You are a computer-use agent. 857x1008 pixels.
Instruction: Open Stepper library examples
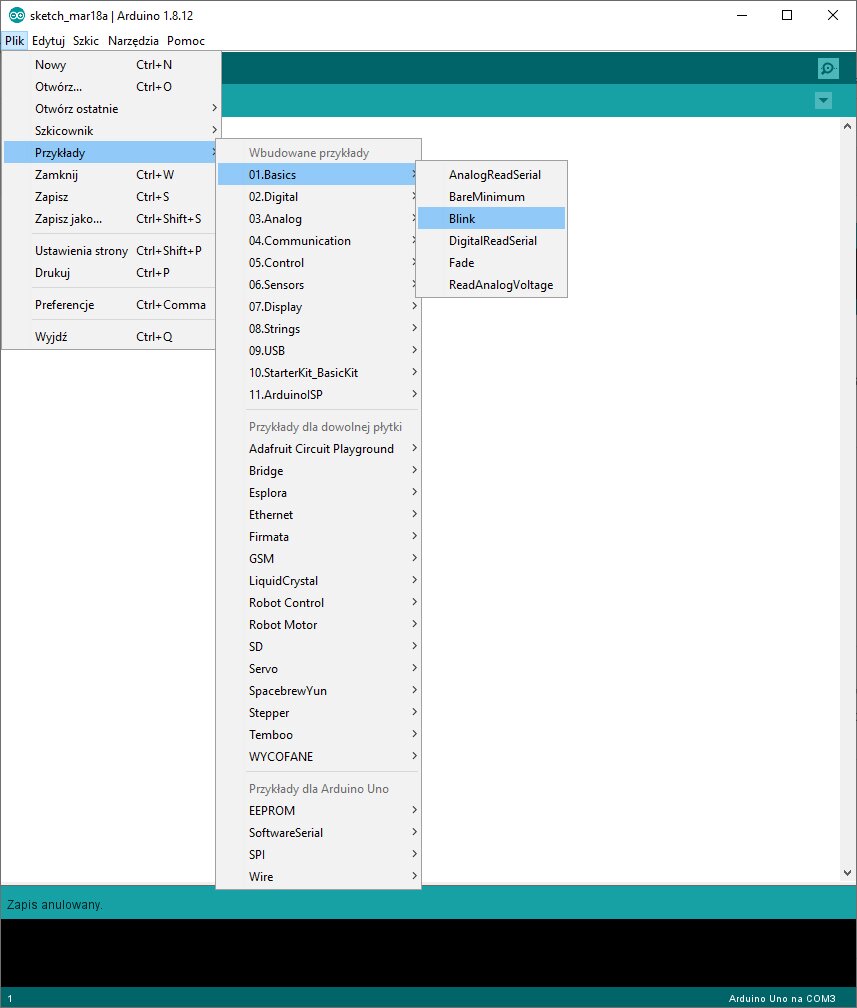click(318, 713)
